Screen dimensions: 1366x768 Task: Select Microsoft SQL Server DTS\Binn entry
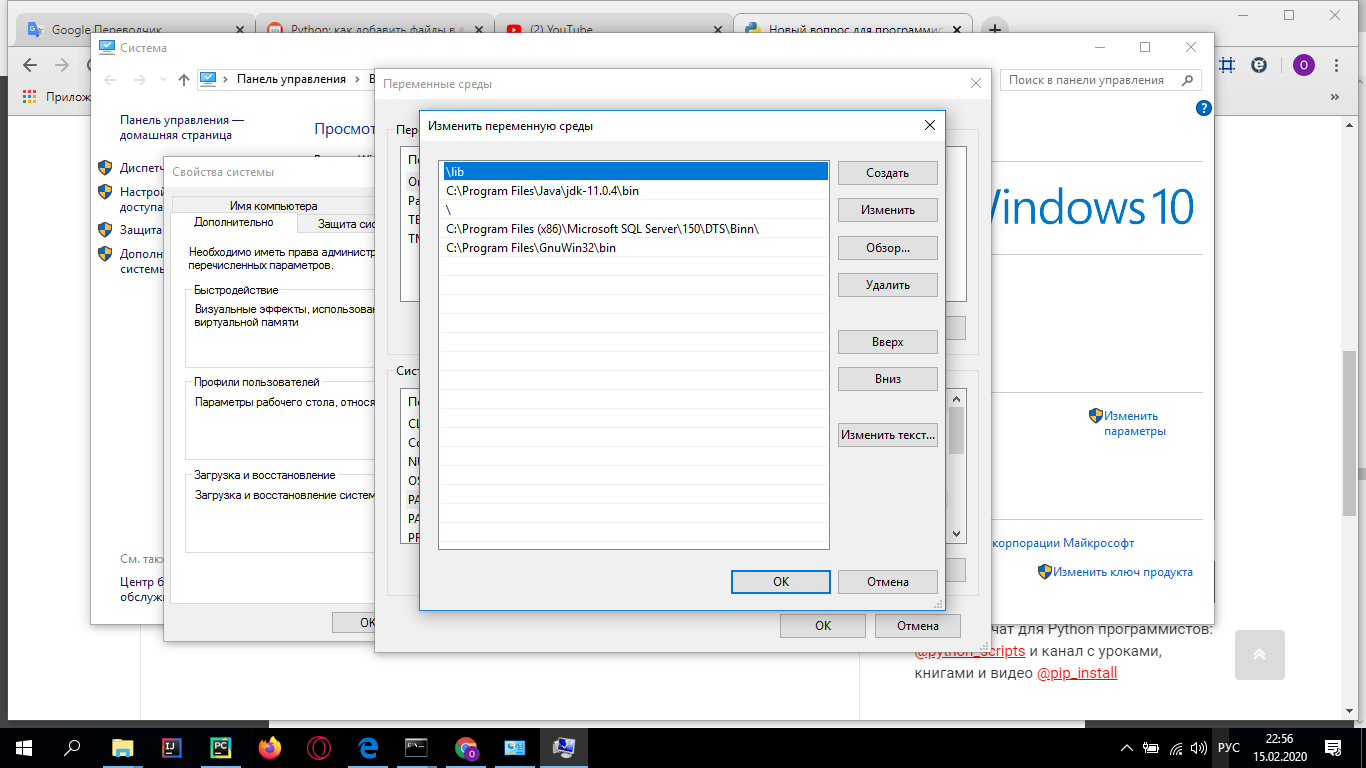pyautogui.click(x=634, y=229)
